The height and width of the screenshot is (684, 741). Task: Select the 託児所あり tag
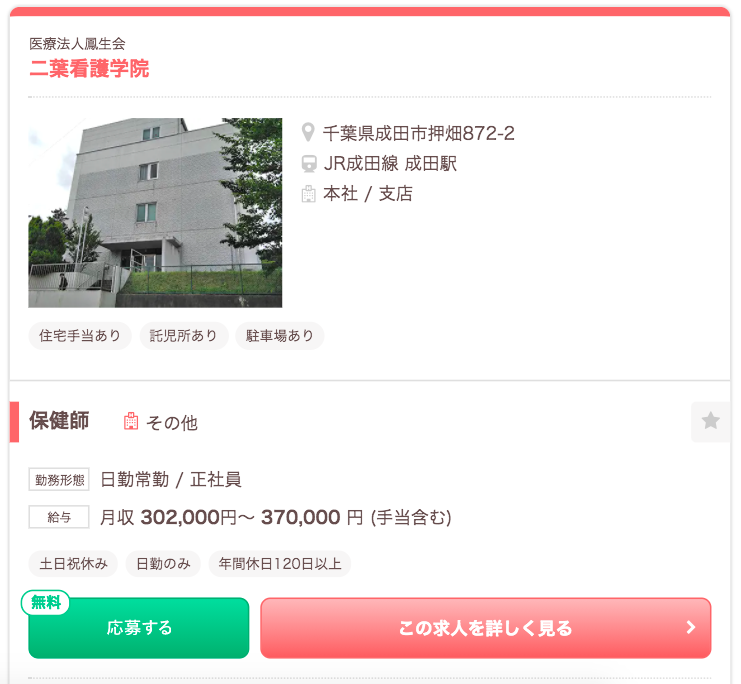click(x=184, y=336)
